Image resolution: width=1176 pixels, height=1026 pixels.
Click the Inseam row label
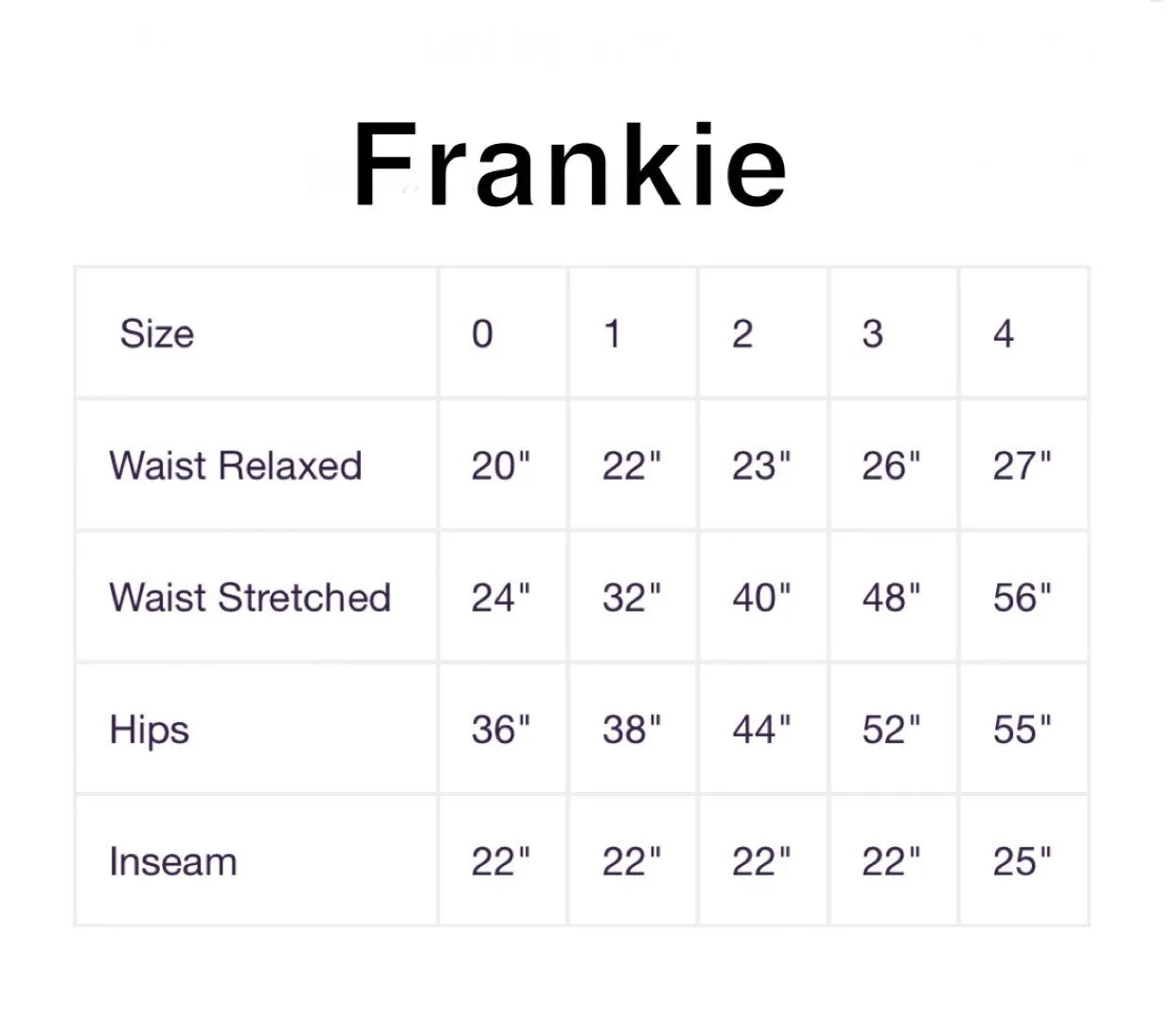pyautogui.click(x=173, y=862)
